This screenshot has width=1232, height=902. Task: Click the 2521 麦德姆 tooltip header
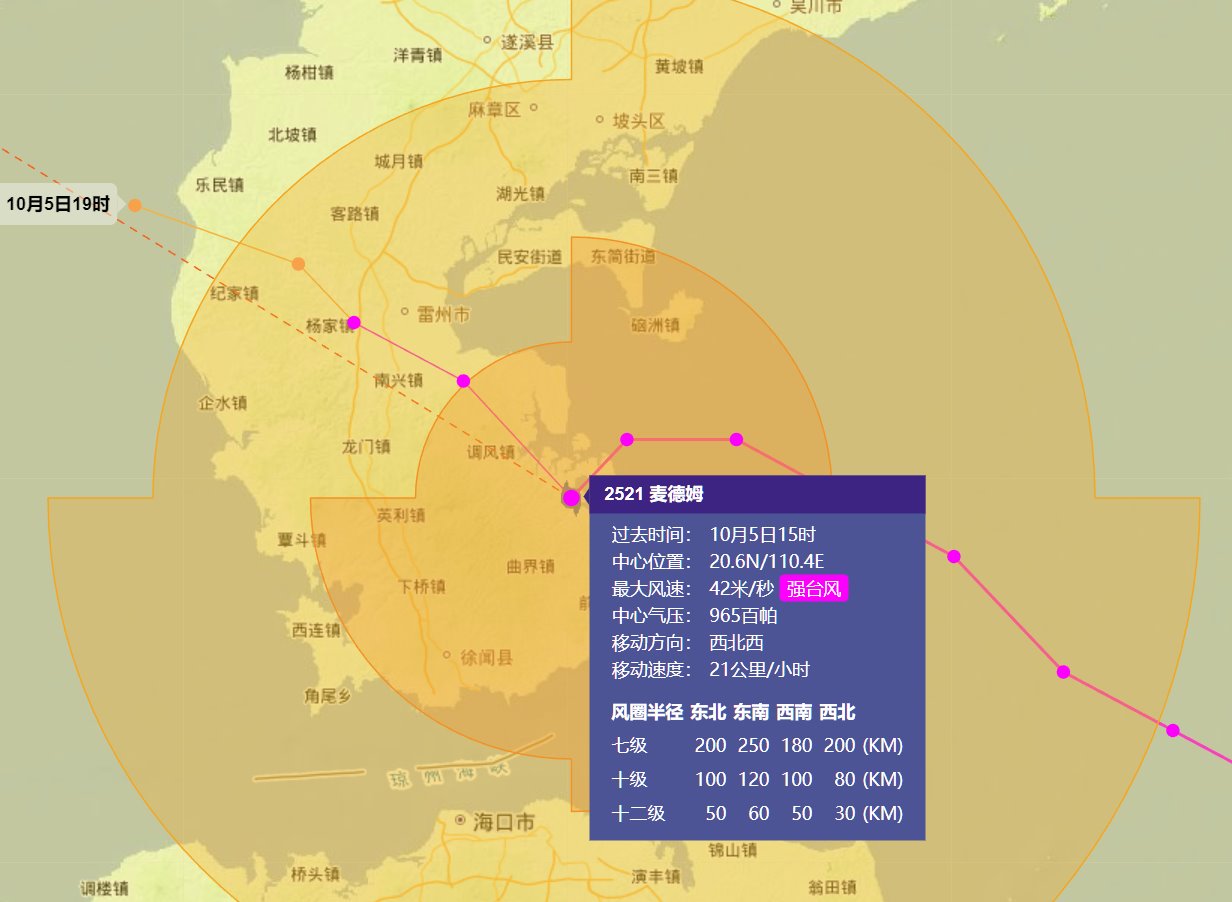click(756, 494)
